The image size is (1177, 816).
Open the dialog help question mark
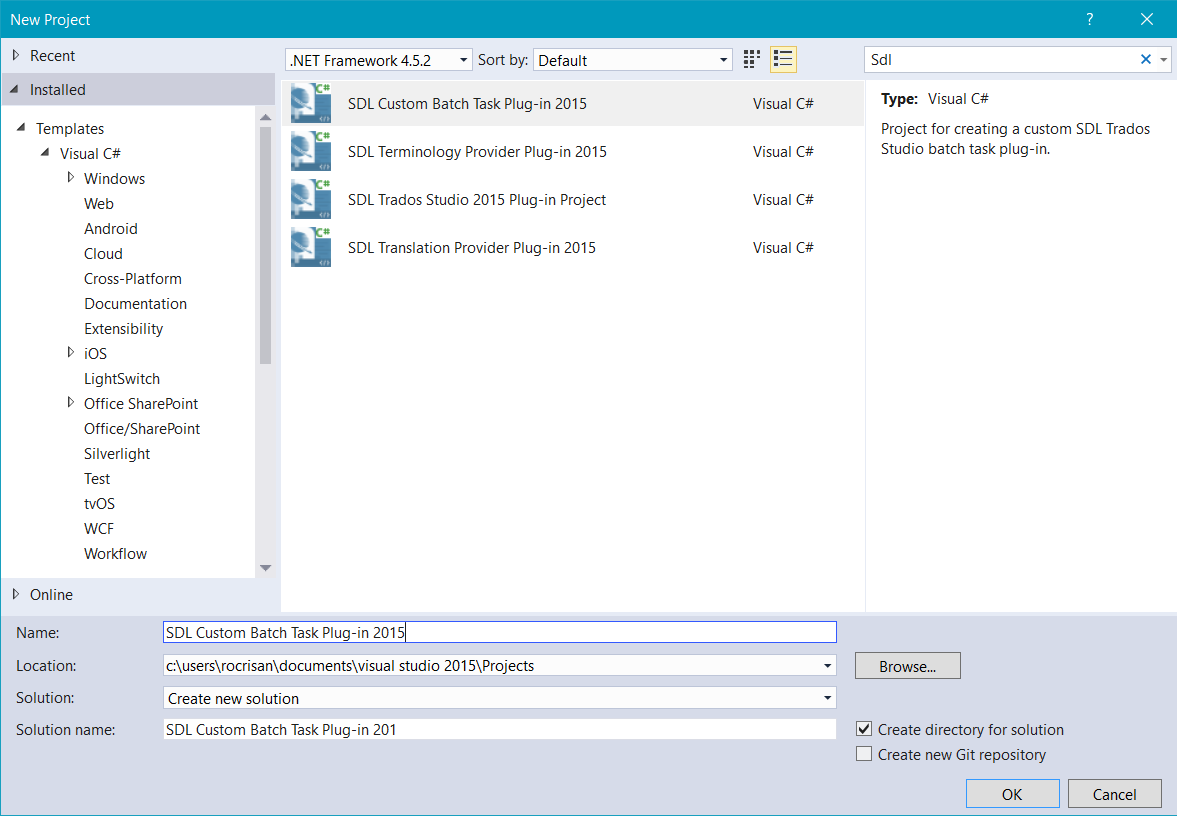[x=1089, y=20]
